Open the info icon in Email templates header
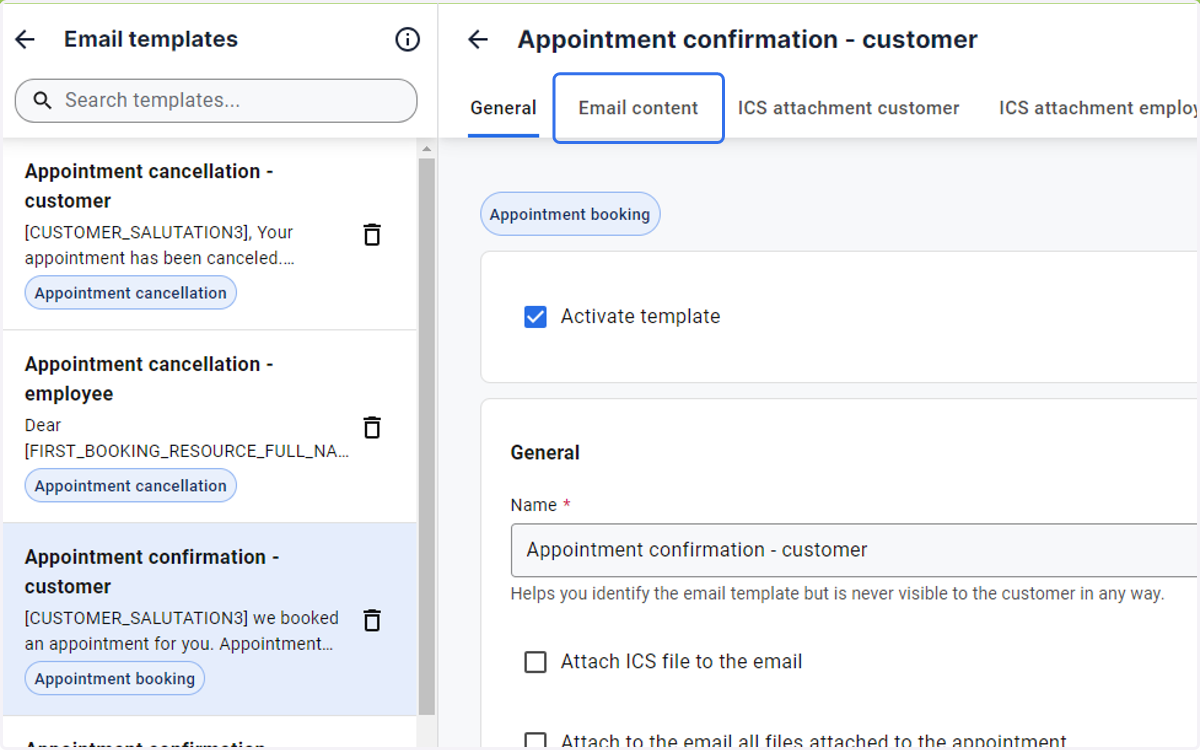The width and height of the screenshot is (1200, 750). (x=407, y=39)
